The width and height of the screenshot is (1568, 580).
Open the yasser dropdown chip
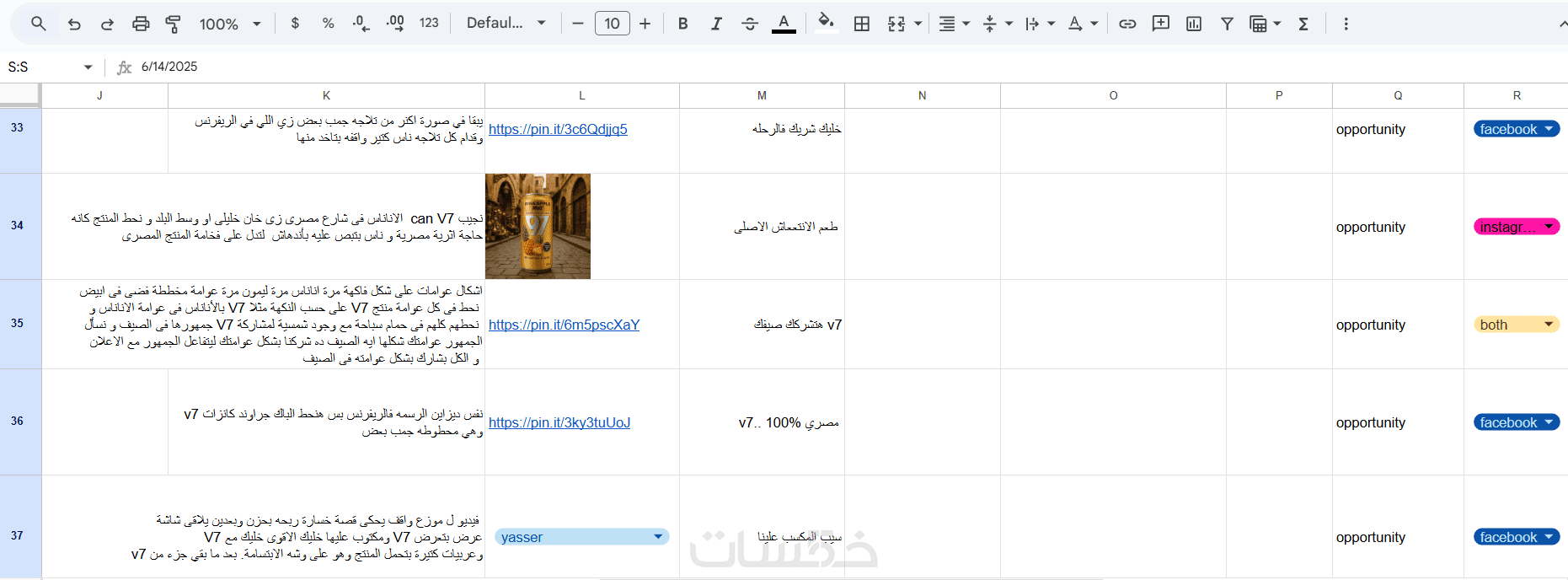(582, 537)
